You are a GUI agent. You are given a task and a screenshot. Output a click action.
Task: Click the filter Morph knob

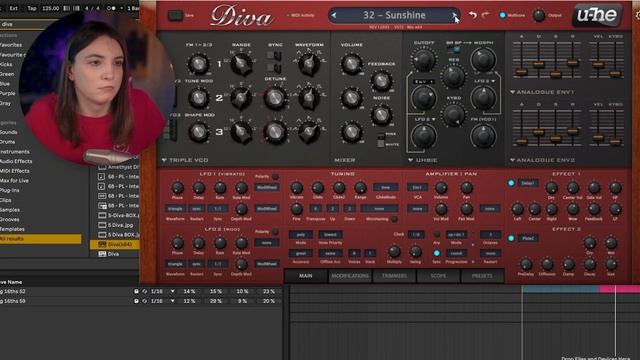point(483,60)
